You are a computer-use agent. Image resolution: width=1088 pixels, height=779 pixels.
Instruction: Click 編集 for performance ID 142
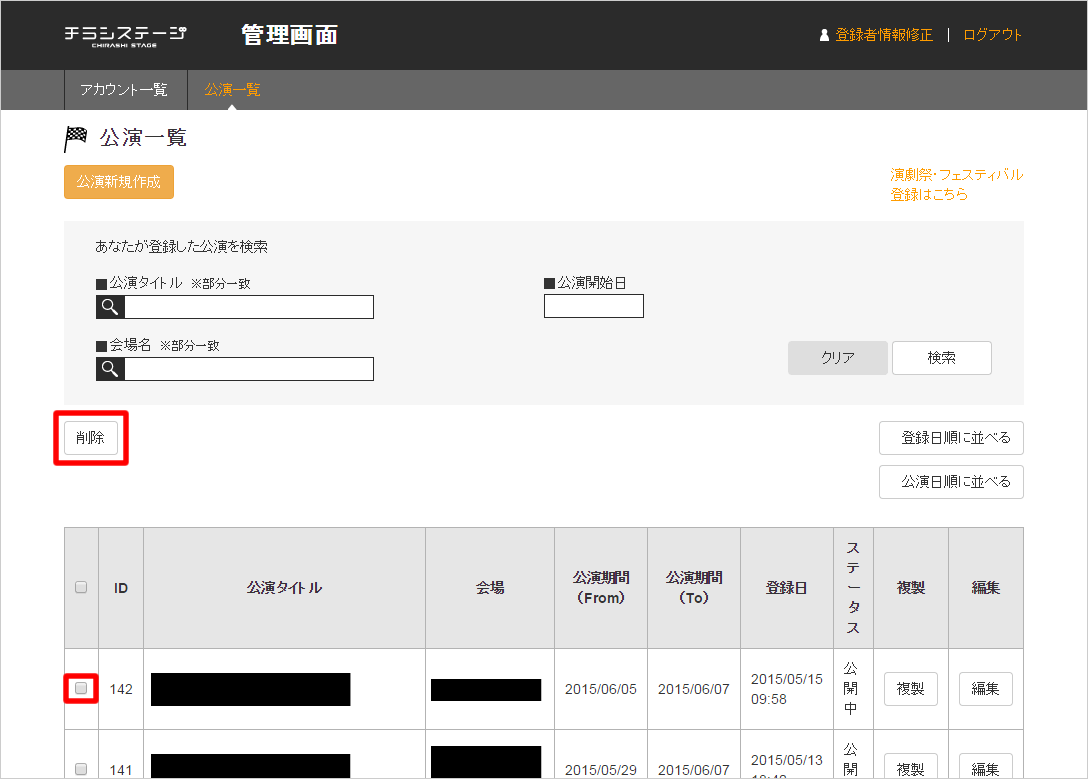(x=985, y=689)
